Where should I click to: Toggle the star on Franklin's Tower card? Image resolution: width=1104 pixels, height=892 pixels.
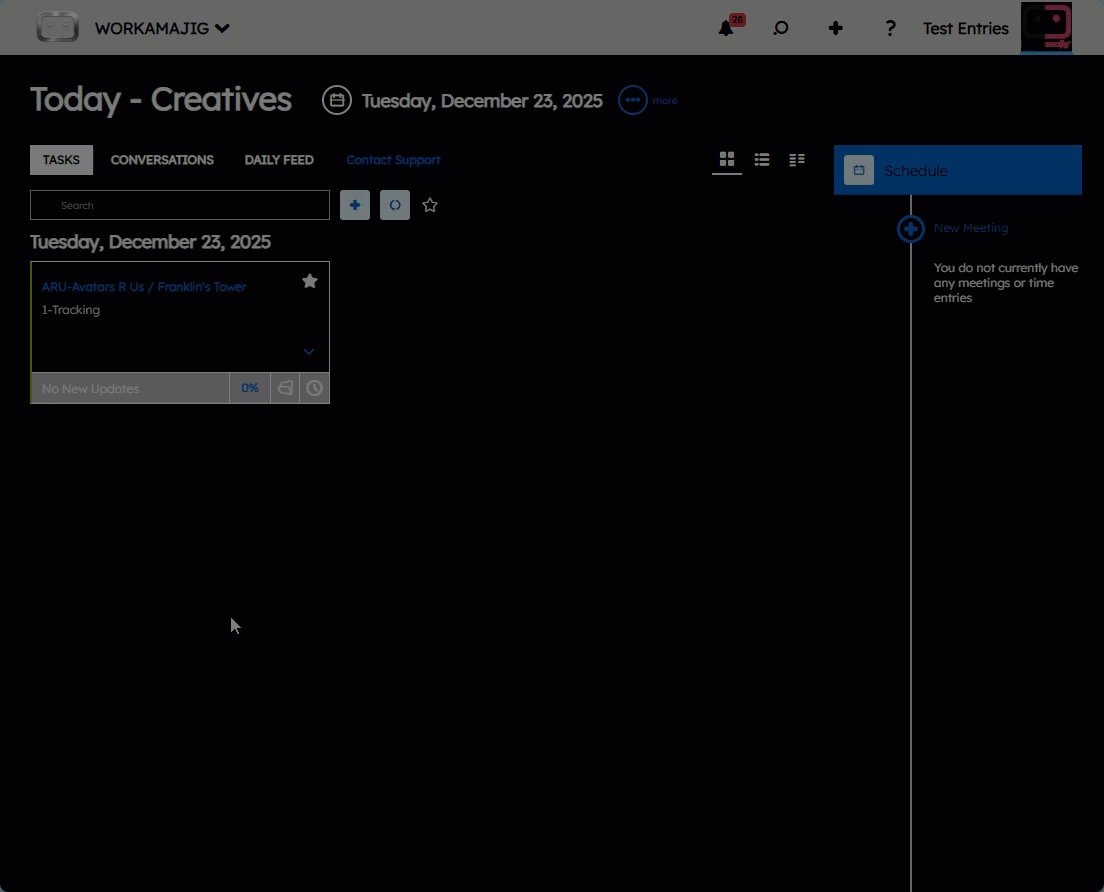click(310, 281)
